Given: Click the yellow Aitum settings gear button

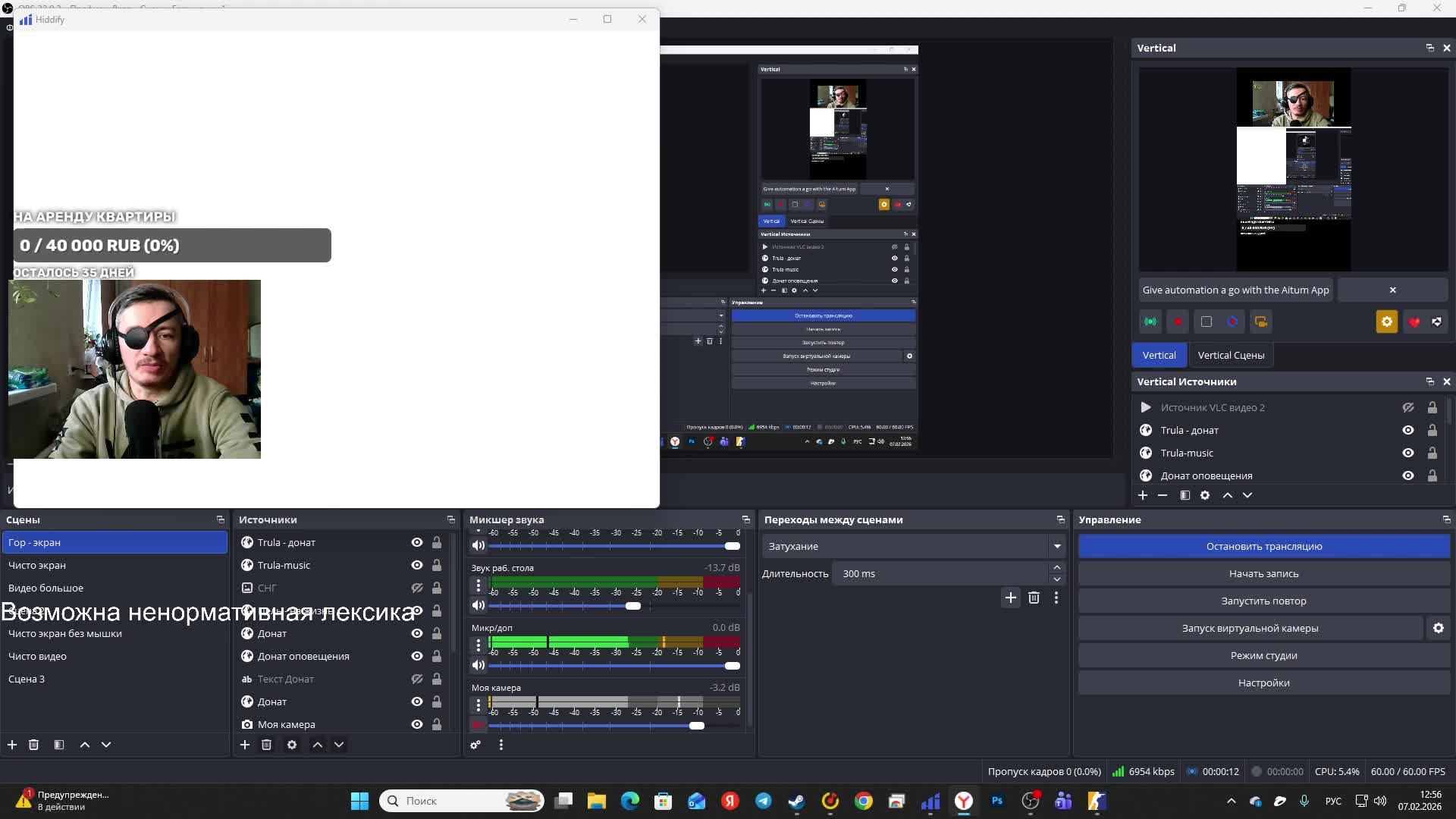Looking at the screenshot, I should pyautogui.click(x=1386, y=322).
